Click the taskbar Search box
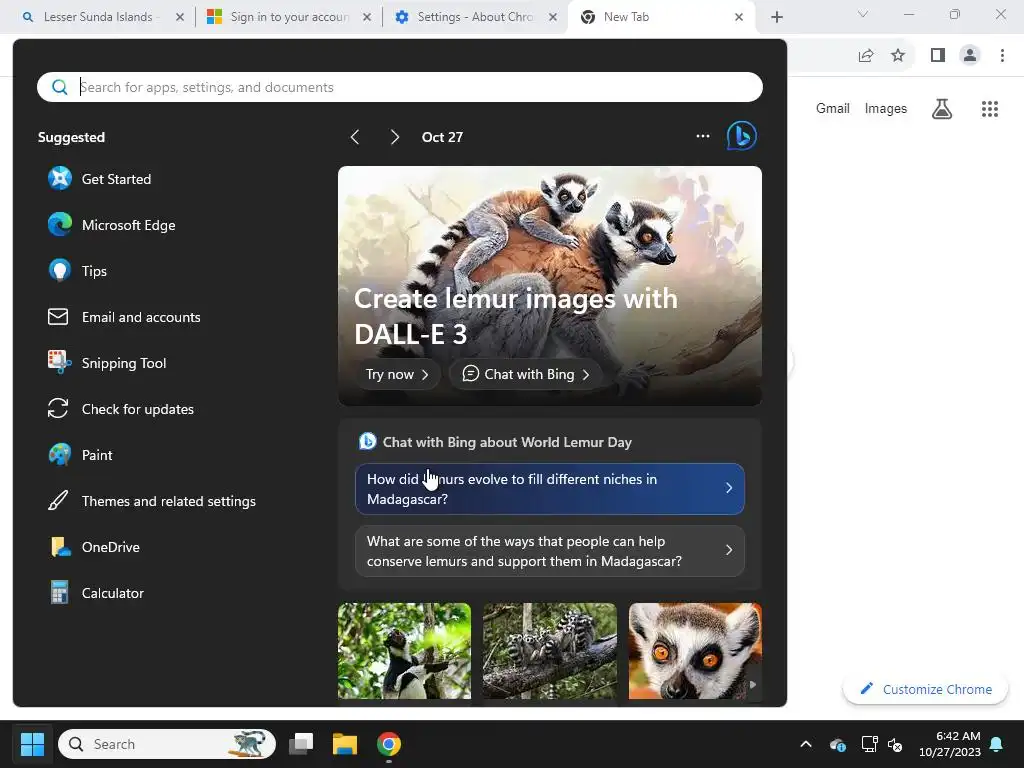 coord(167,744)
